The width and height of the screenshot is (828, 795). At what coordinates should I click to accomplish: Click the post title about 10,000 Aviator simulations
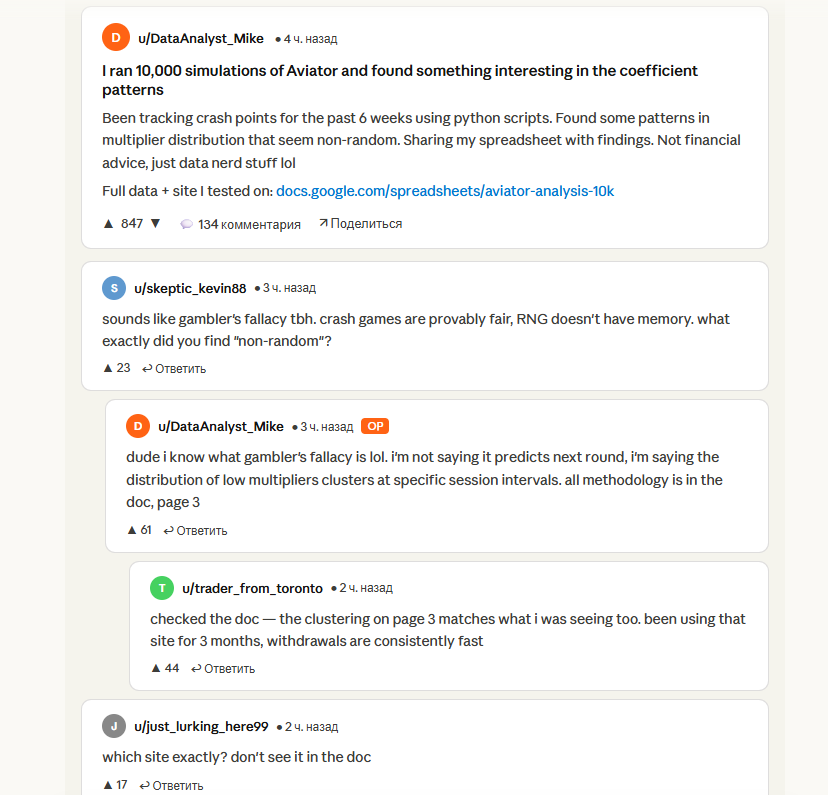click(x=400, y=80)
